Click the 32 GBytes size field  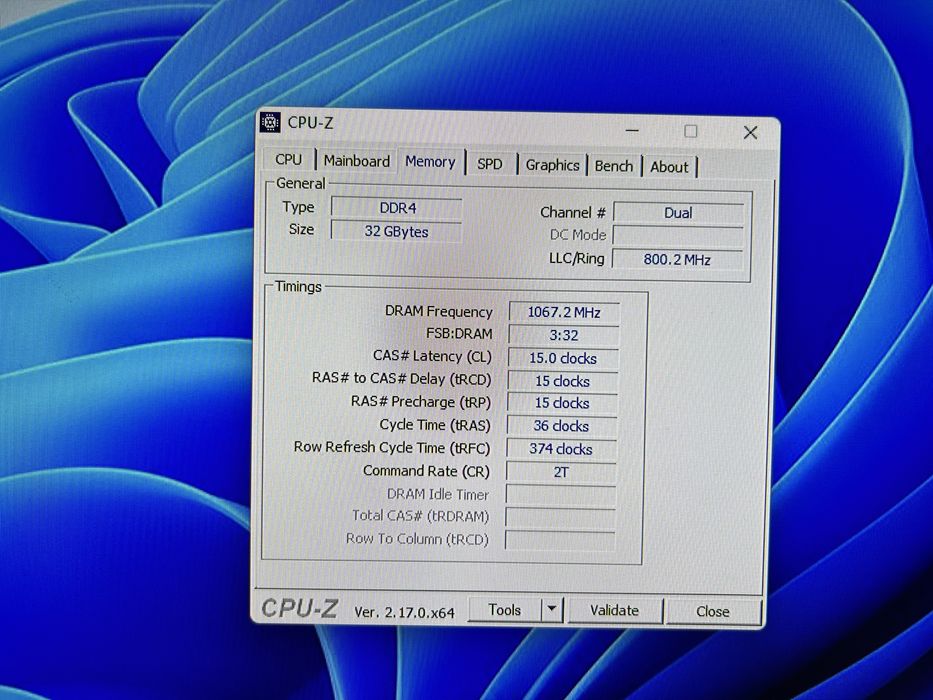(x=396, y=232)
